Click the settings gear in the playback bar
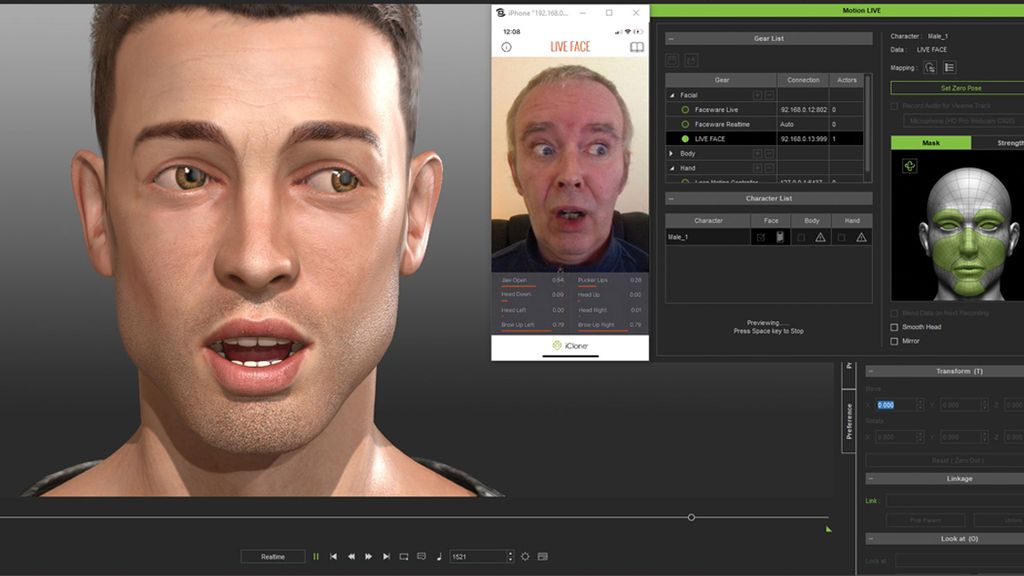Image resolution: width=1024 pixels, height=576 pixels. point(525,556)
